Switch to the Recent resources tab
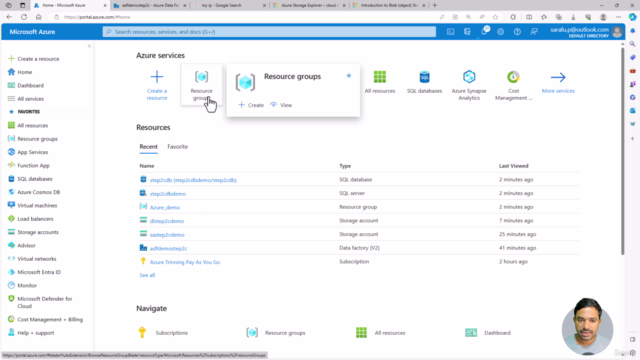 tap(148, 147)
